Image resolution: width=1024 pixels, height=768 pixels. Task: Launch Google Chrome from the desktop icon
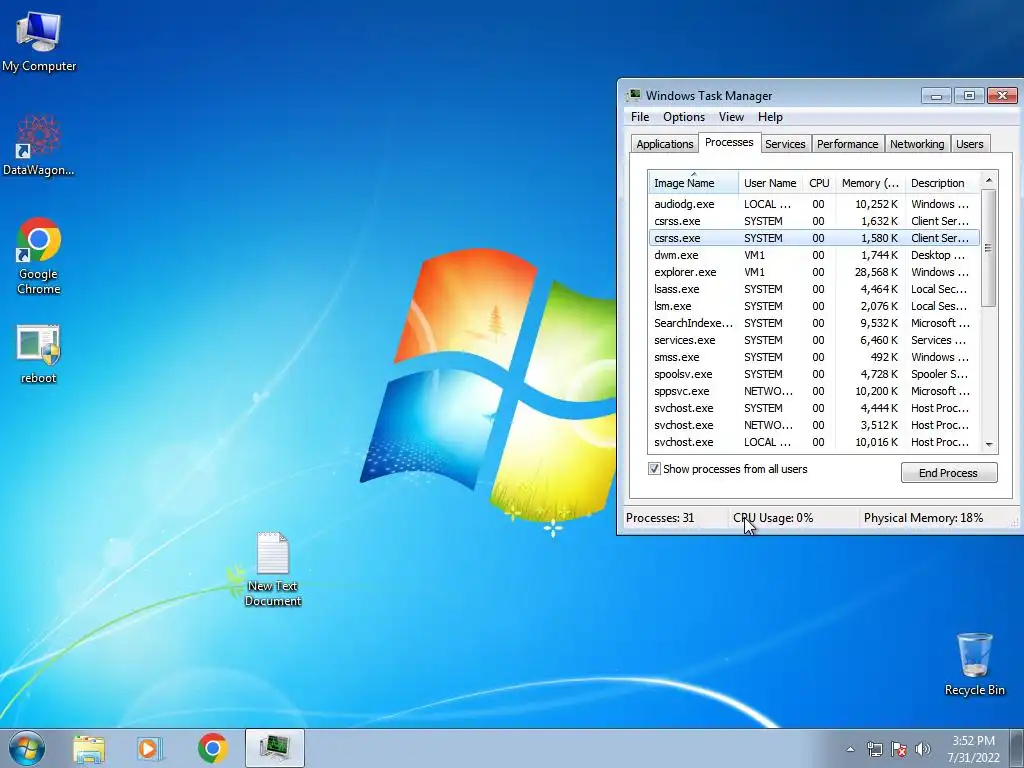tap(39, 256)
